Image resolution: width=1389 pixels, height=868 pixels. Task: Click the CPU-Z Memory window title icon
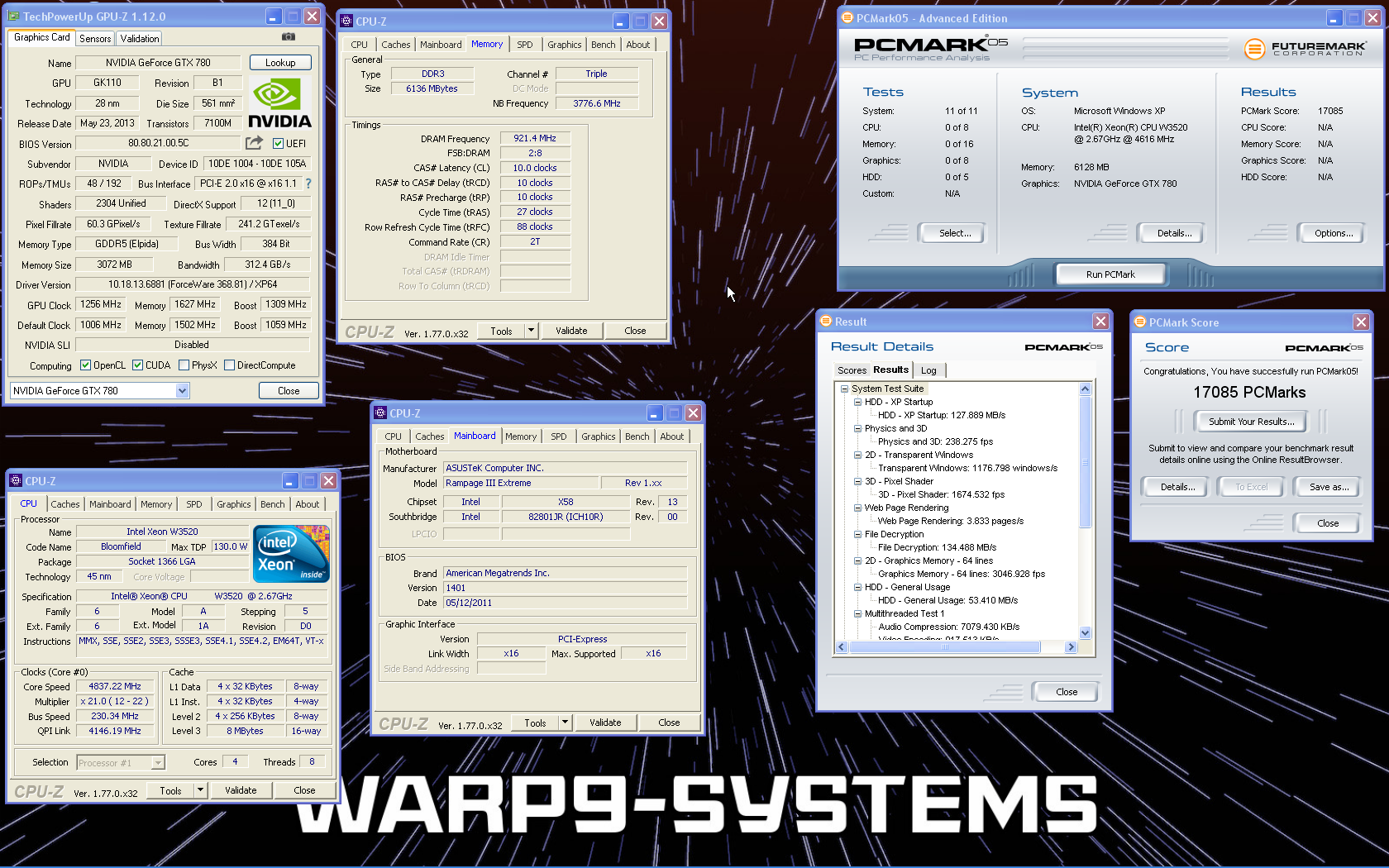(347, 21)
